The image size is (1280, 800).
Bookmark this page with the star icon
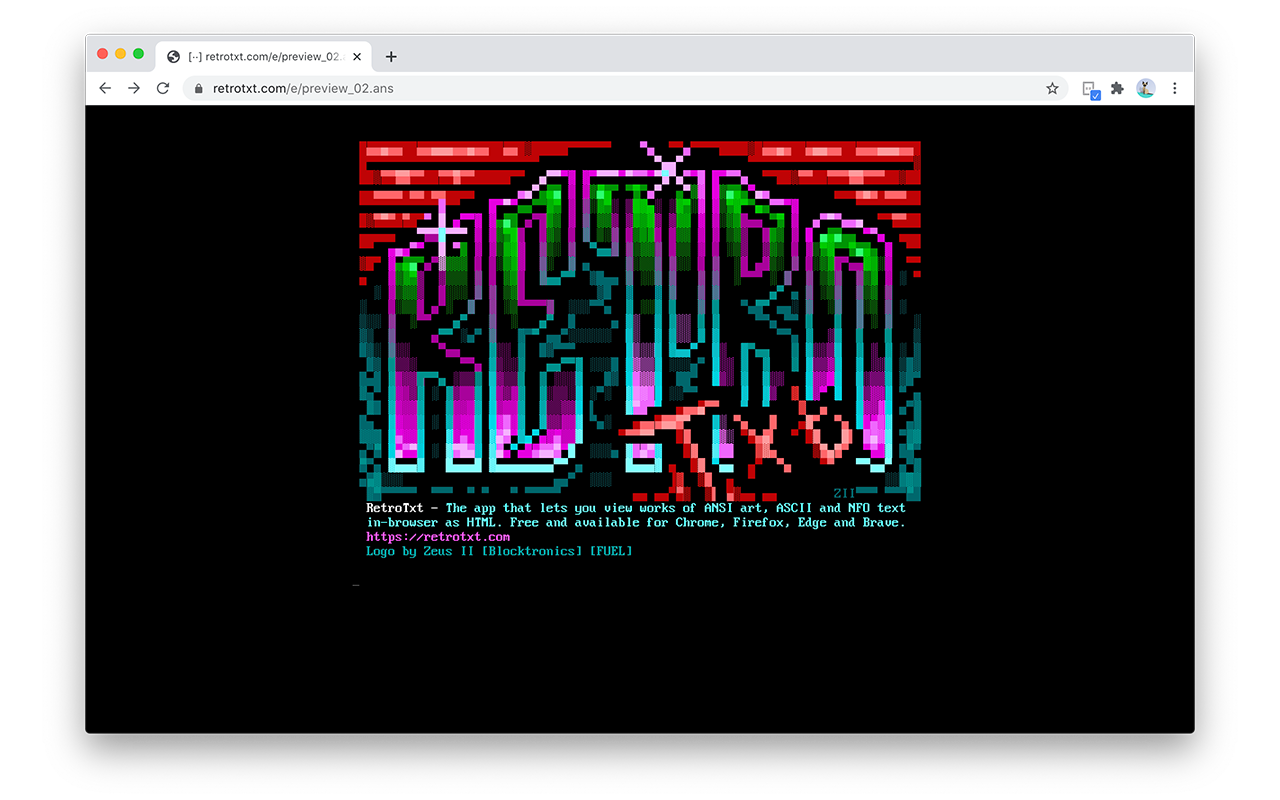pyautogui.click(x=1052, y=88)
